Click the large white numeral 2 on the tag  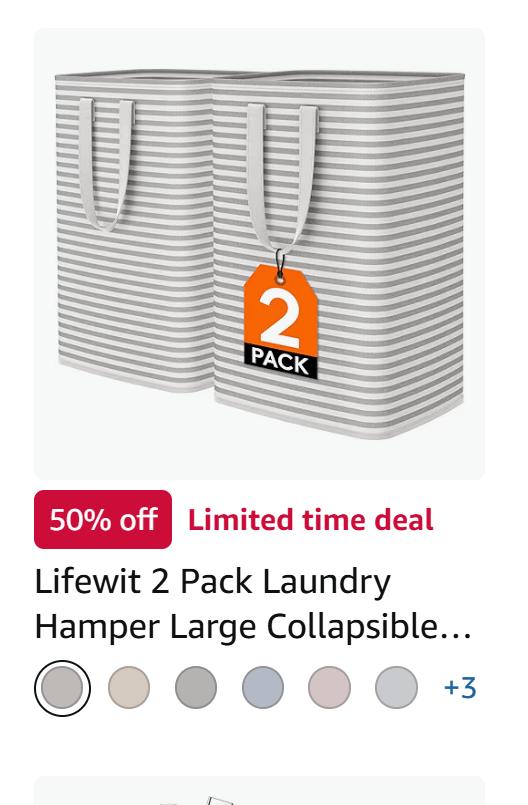coord(278,316)
